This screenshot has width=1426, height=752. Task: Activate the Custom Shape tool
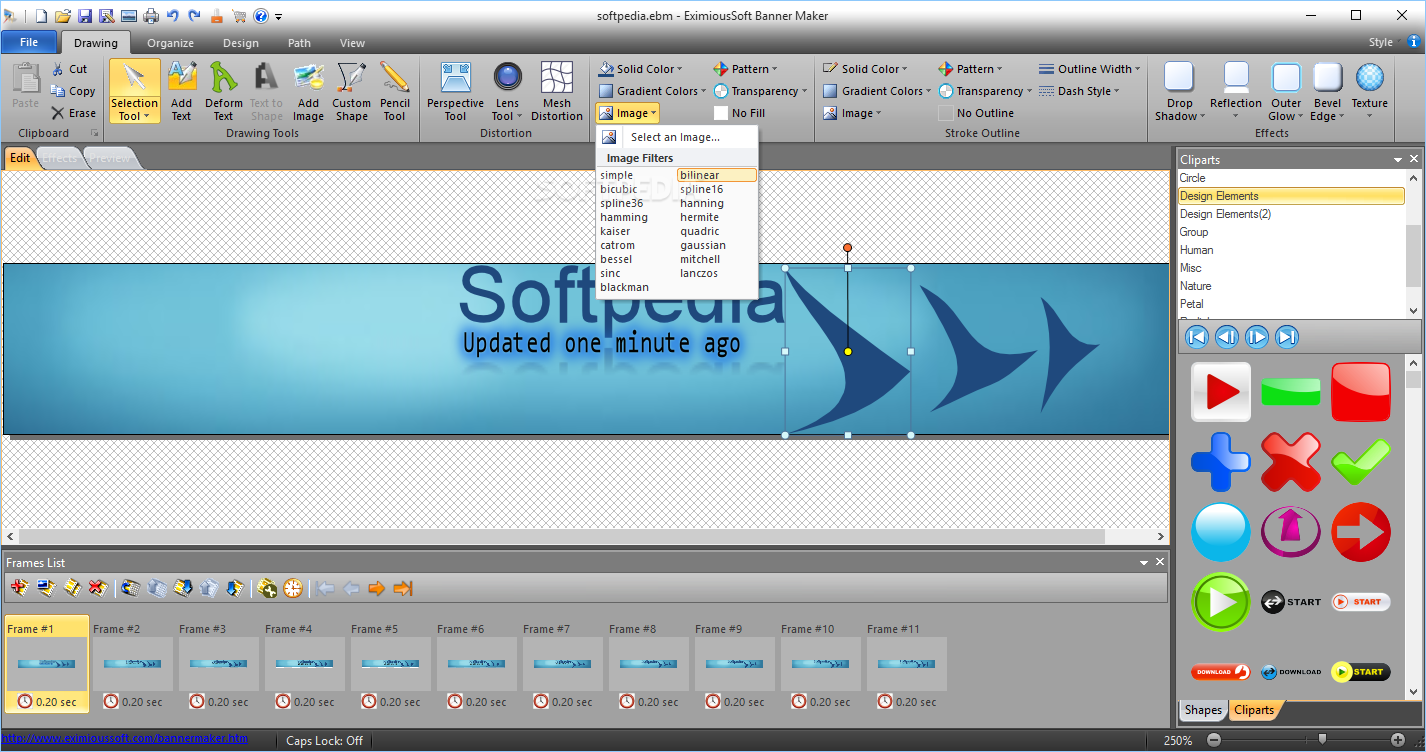click(x=352, y=91)
